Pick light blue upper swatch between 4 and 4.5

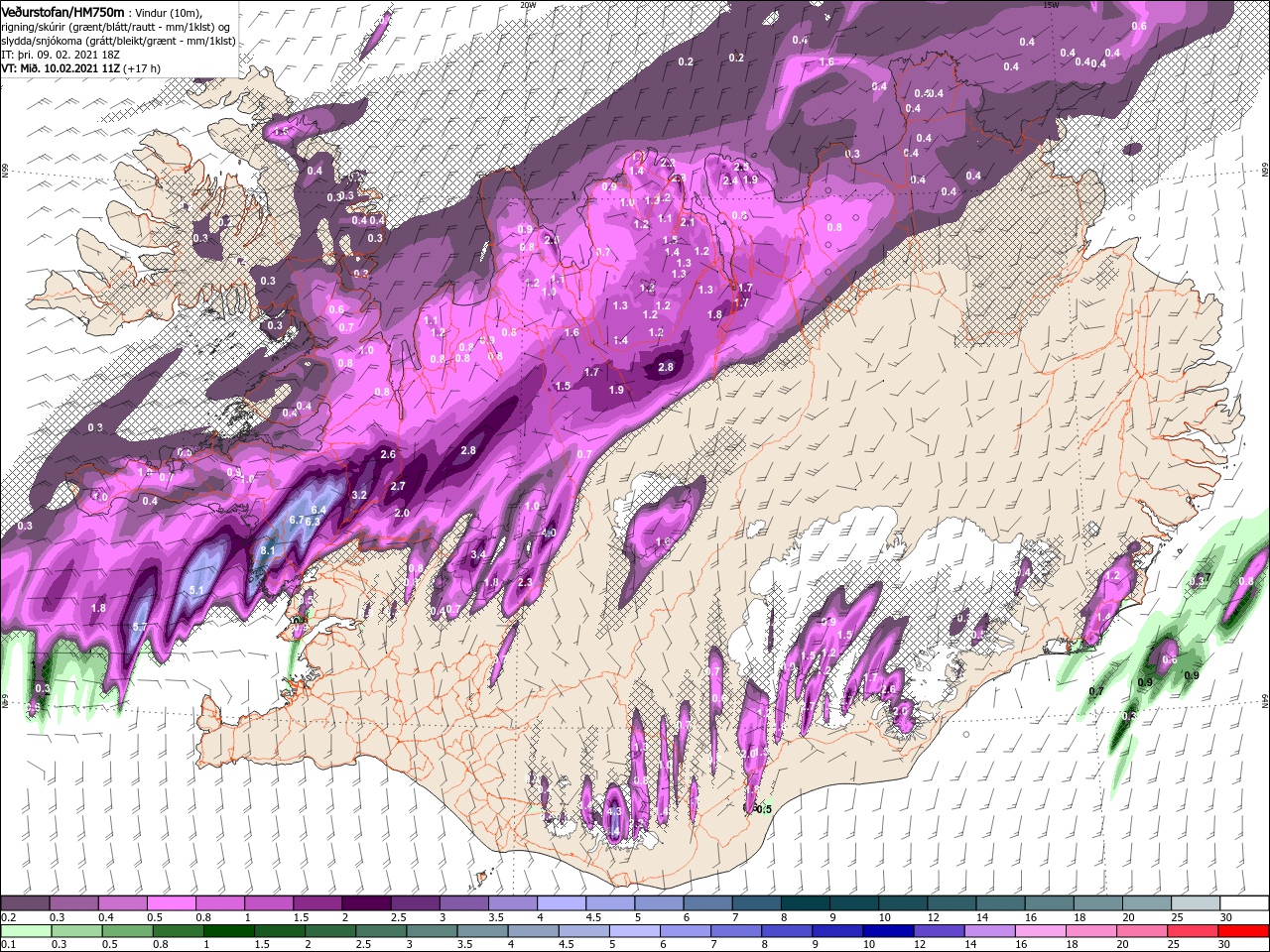[561, 903]
